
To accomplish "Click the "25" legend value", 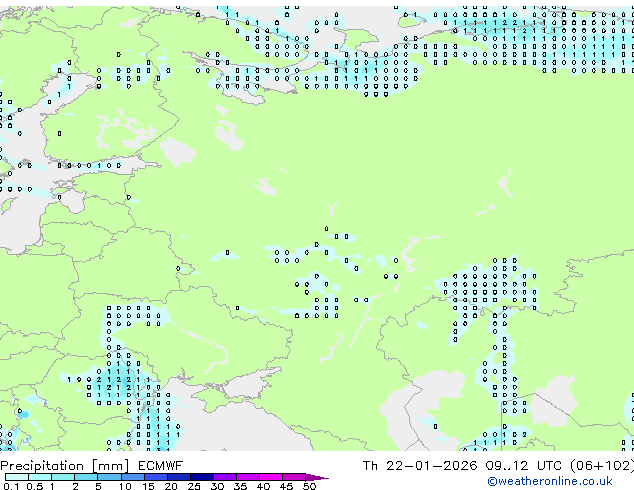I will pyautogui.click(x=194, y=486).
